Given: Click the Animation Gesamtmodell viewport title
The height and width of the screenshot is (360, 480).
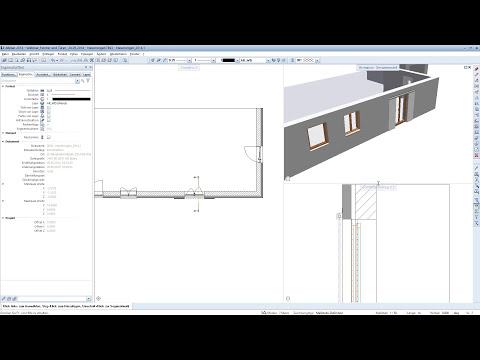Looking at the screenshot, I should click(x=378, y=67).
